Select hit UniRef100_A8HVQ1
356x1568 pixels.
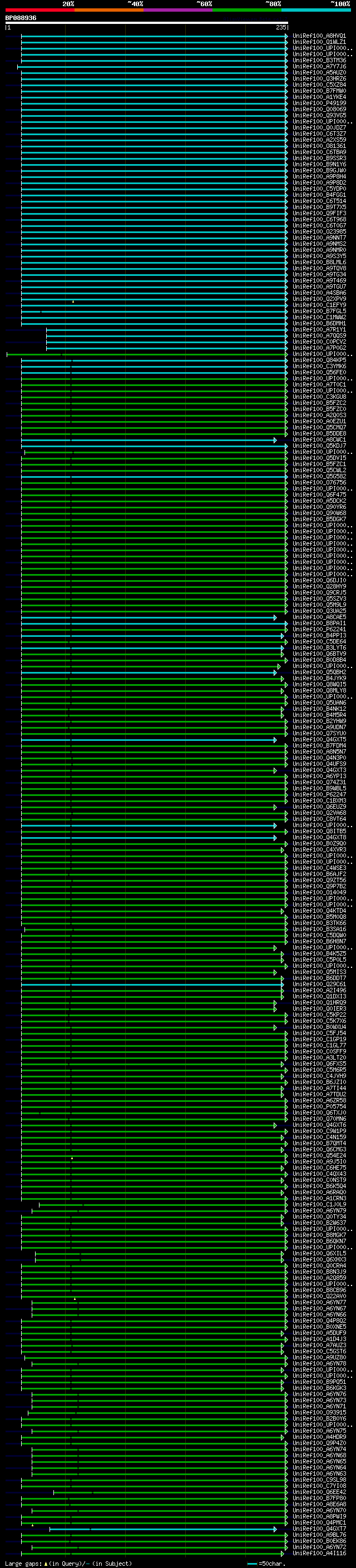coord(319,36)
